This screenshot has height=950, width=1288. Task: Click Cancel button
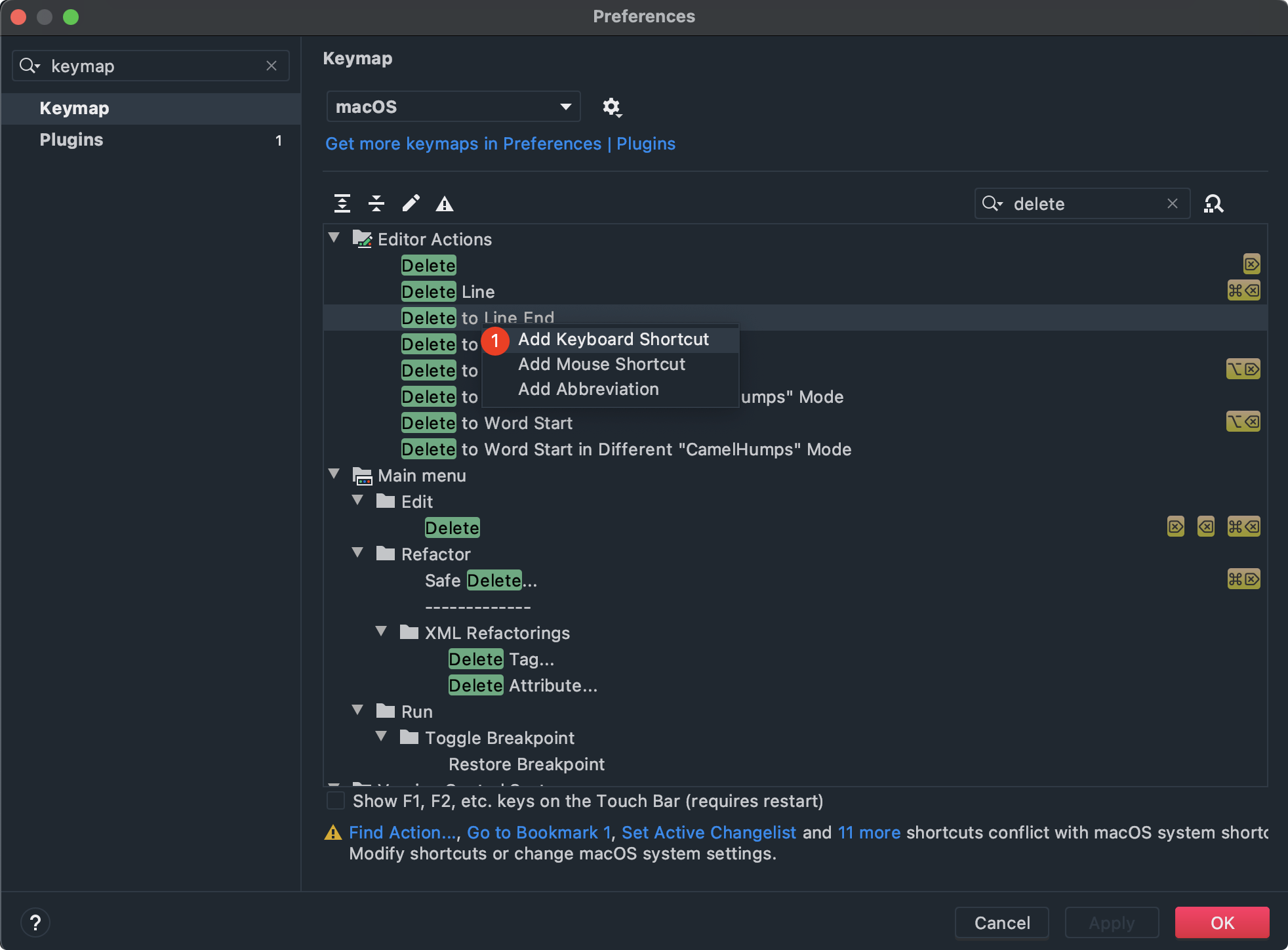point(1002,923)
